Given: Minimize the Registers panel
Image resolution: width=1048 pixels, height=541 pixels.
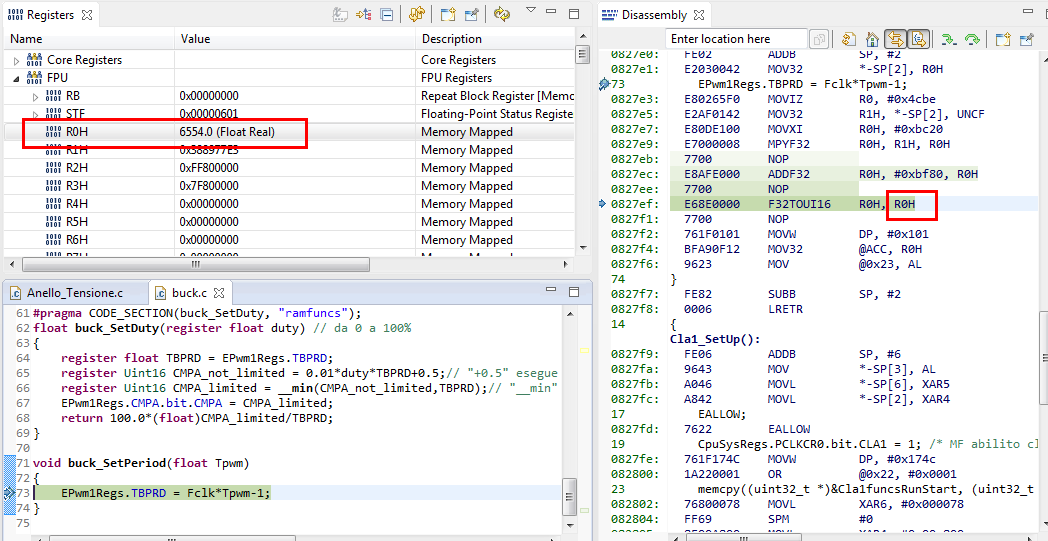Looking at the screenshot, I should 551,12.
